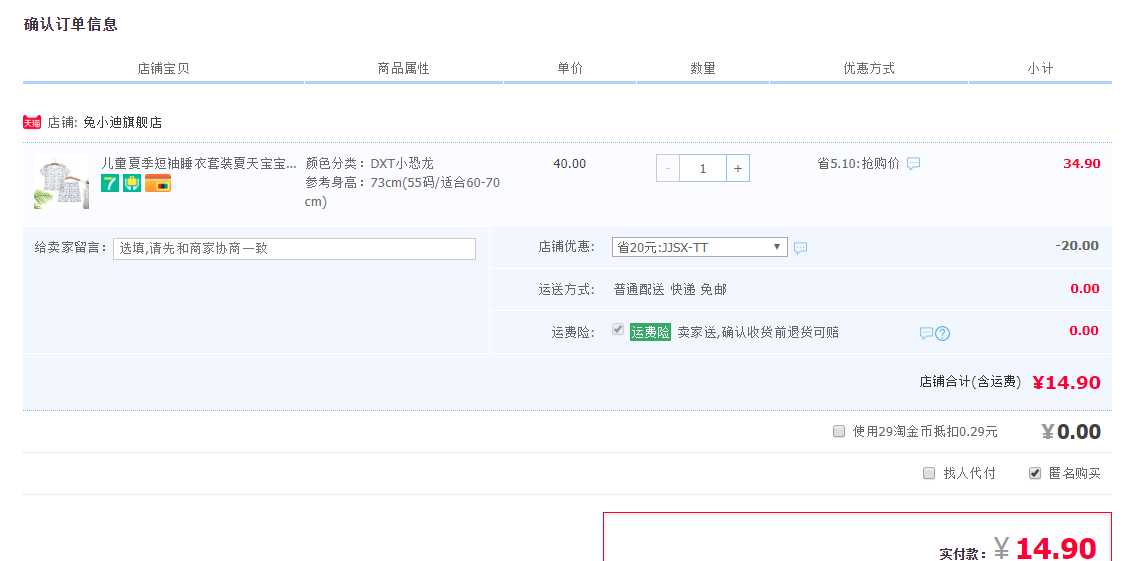Screen dimensions: 1128x561
Task: Click the 商品属性 column header
Action: pyautogui.click(x=404, y=68)
